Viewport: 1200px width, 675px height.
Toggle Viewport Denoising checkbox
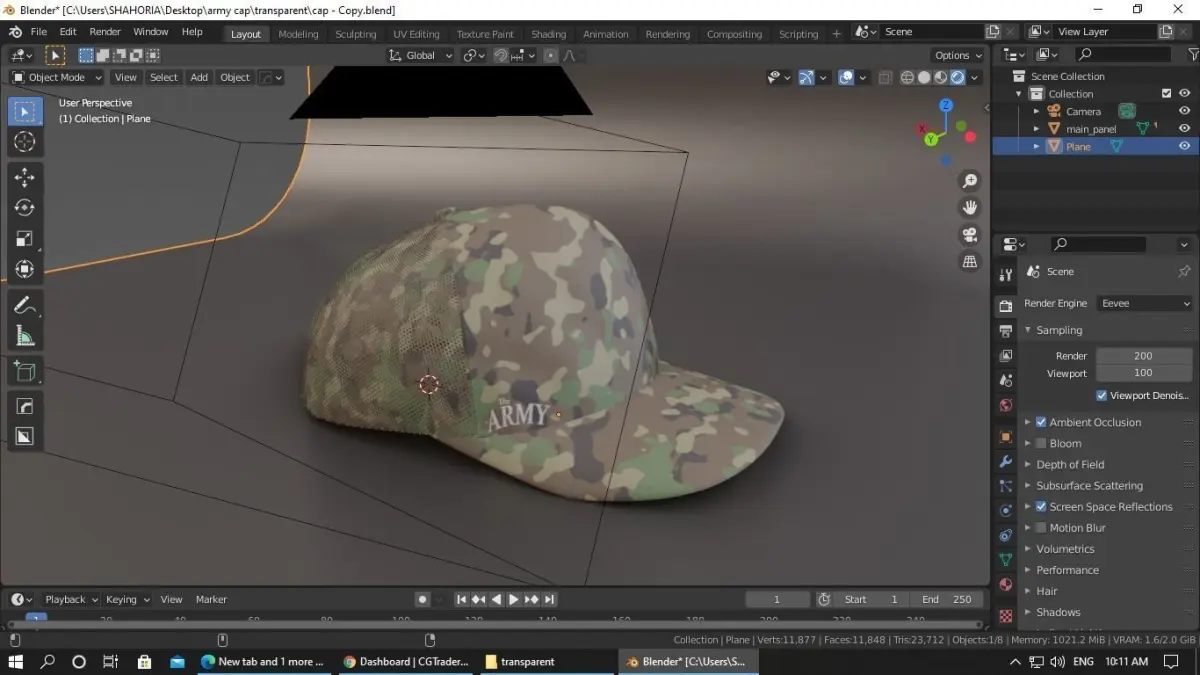1101,395
